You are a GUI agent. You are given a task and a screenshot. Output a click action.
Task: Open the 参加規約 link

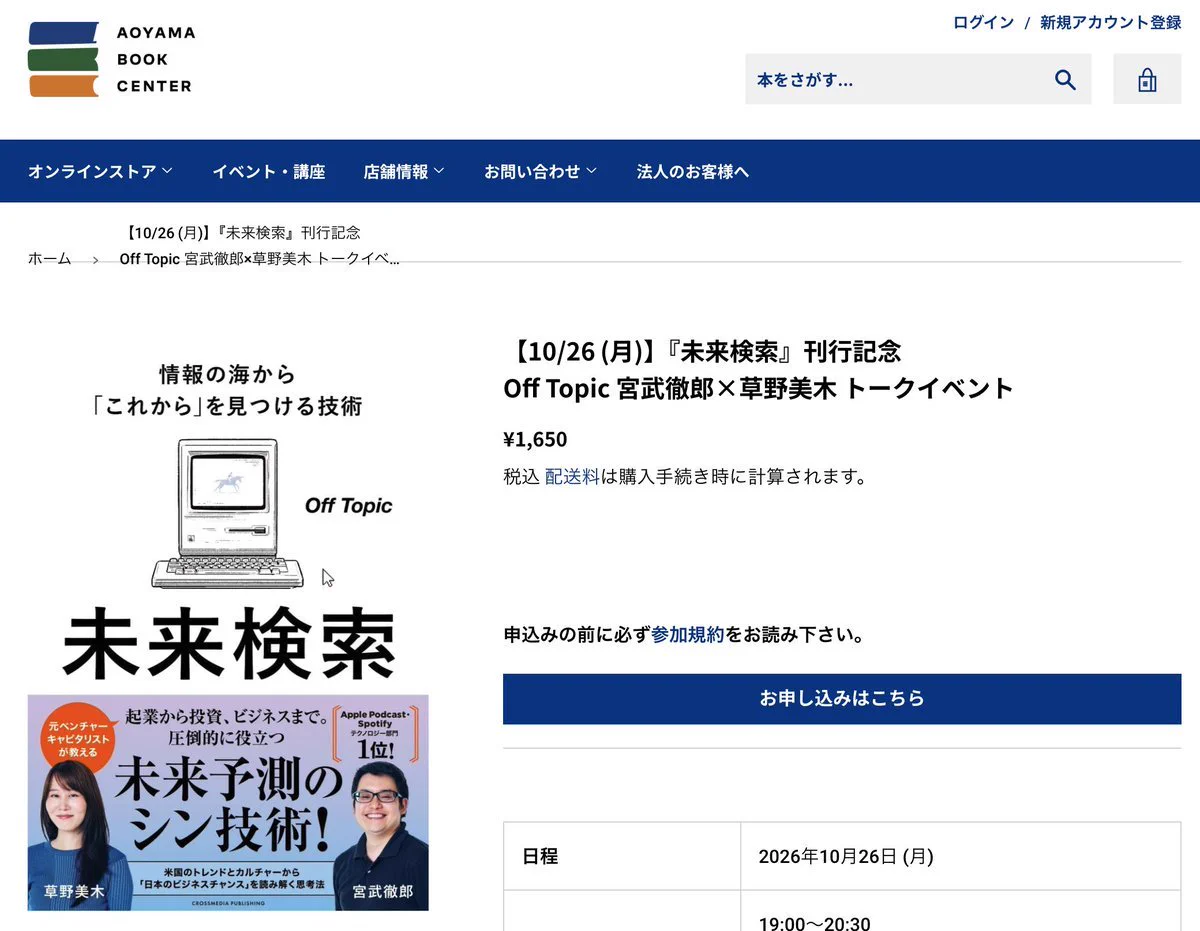click(688, 635)
